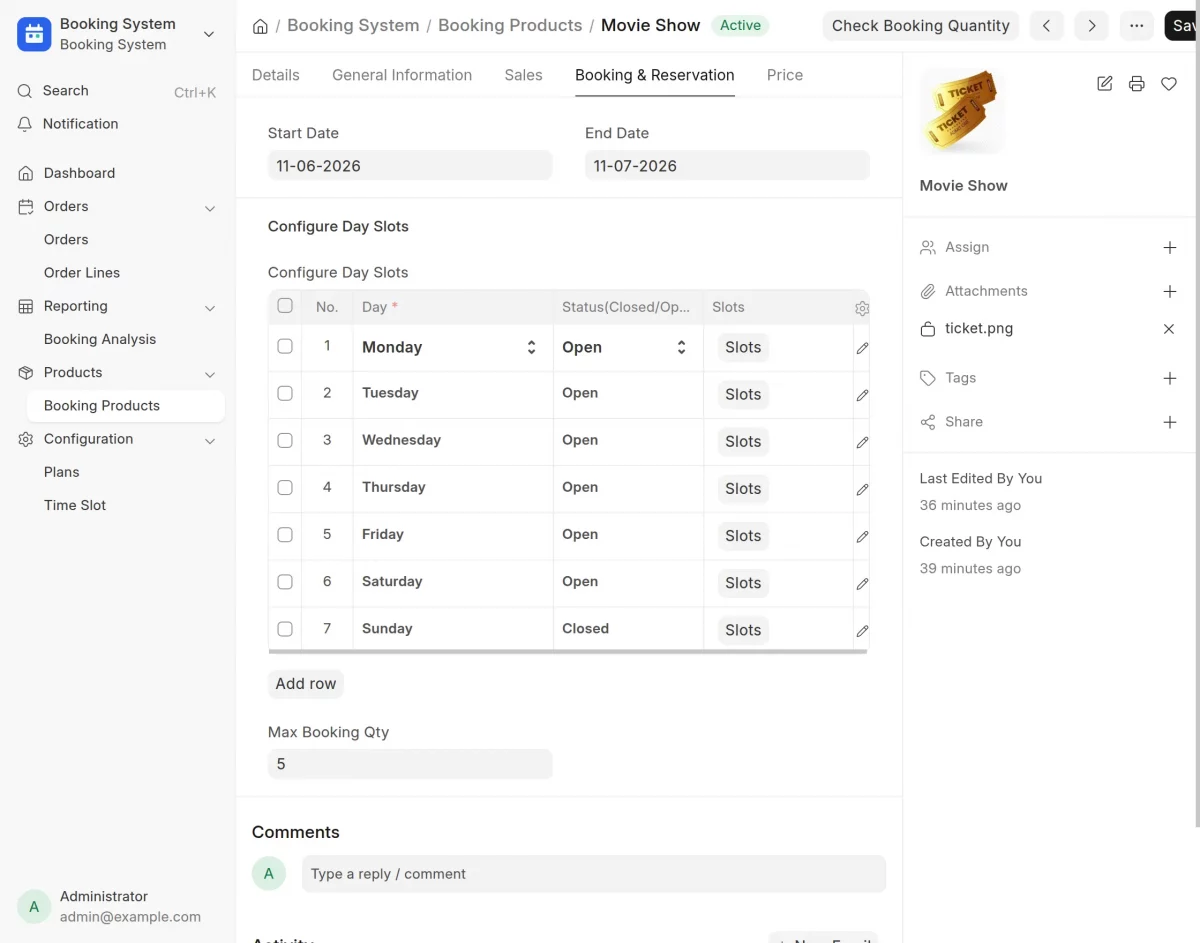Click Check Booking Quantity button
Image resolution: width=1200 pixels, height=943 pixels.
click(x=921, y=26)
